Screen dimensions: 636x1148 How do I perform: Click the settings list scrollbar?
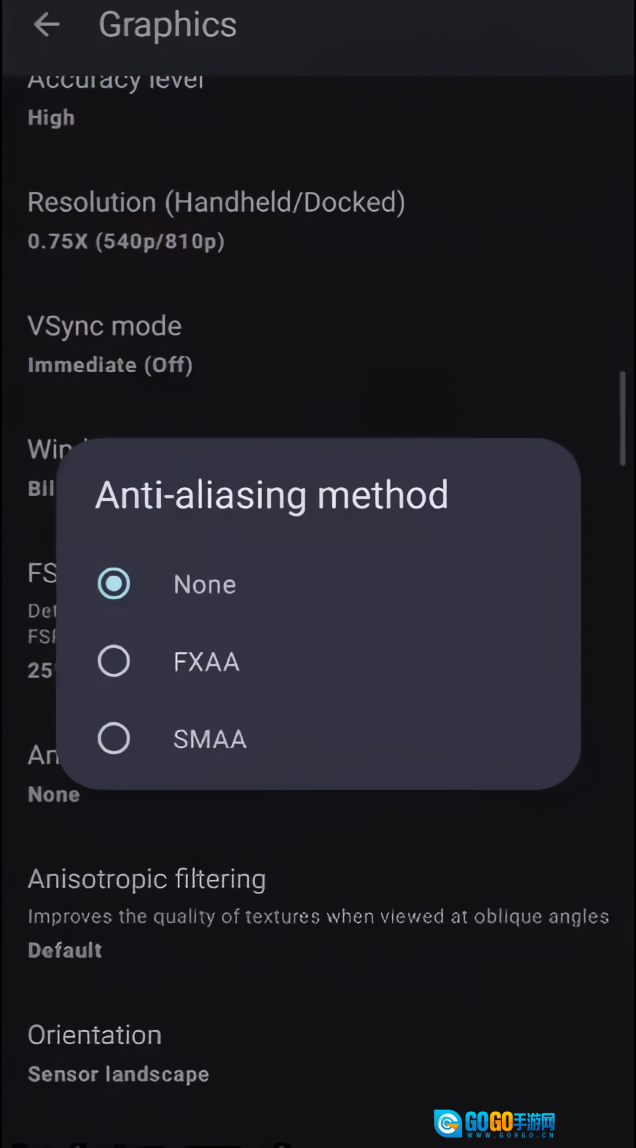622,415
